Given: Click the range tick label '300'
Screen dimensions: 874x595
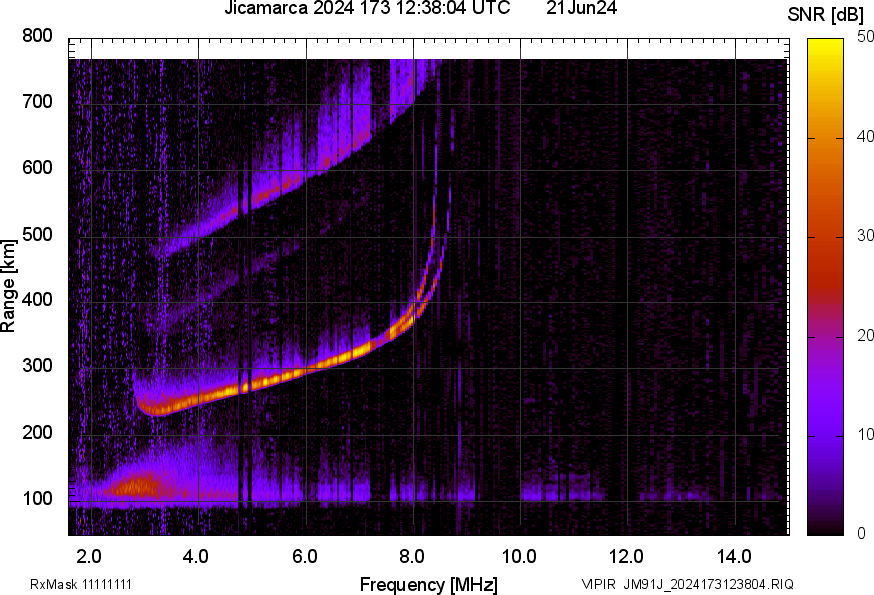Looking at the screenshot, I should 37,365.
